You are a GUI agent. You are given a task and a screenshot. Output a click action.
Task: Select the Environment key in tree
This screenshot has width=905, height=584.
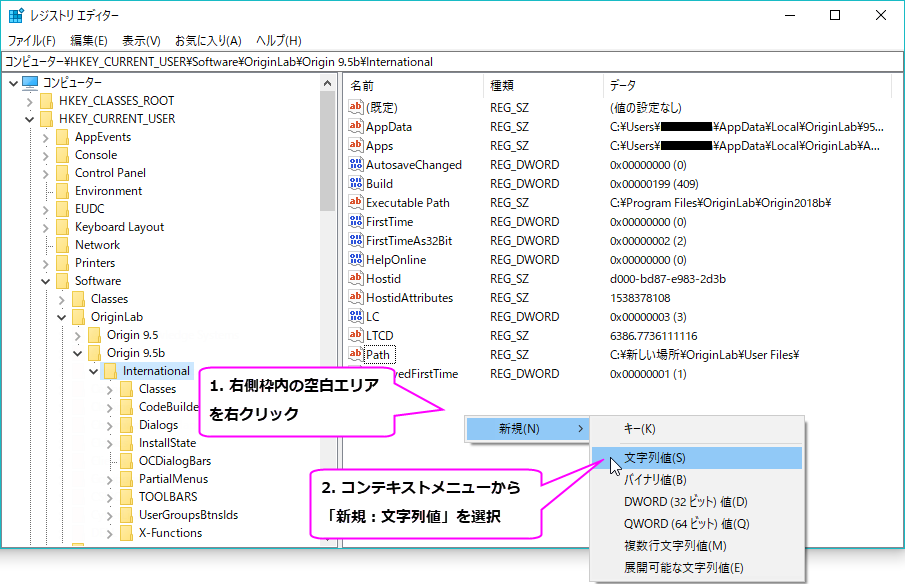pos(108,191)
